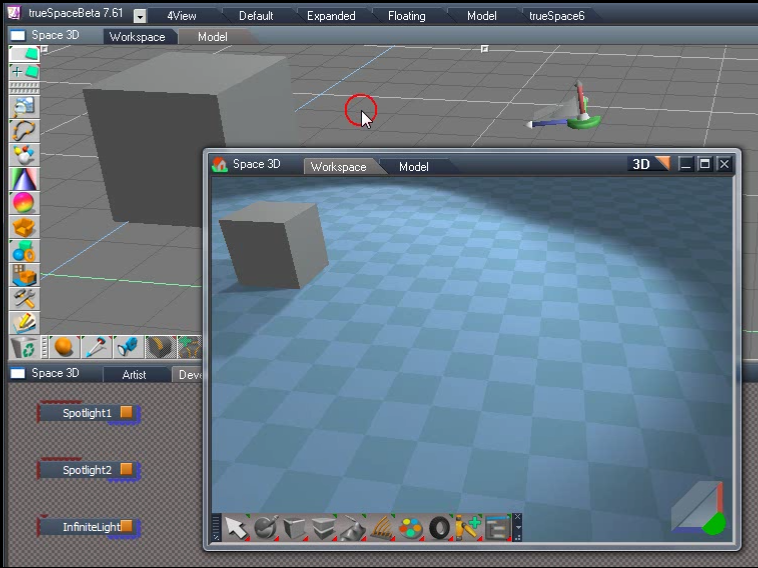
Task: Toggle the orange square on InfiniteLight
Action: pyautogui.click(x=126, y=526)
